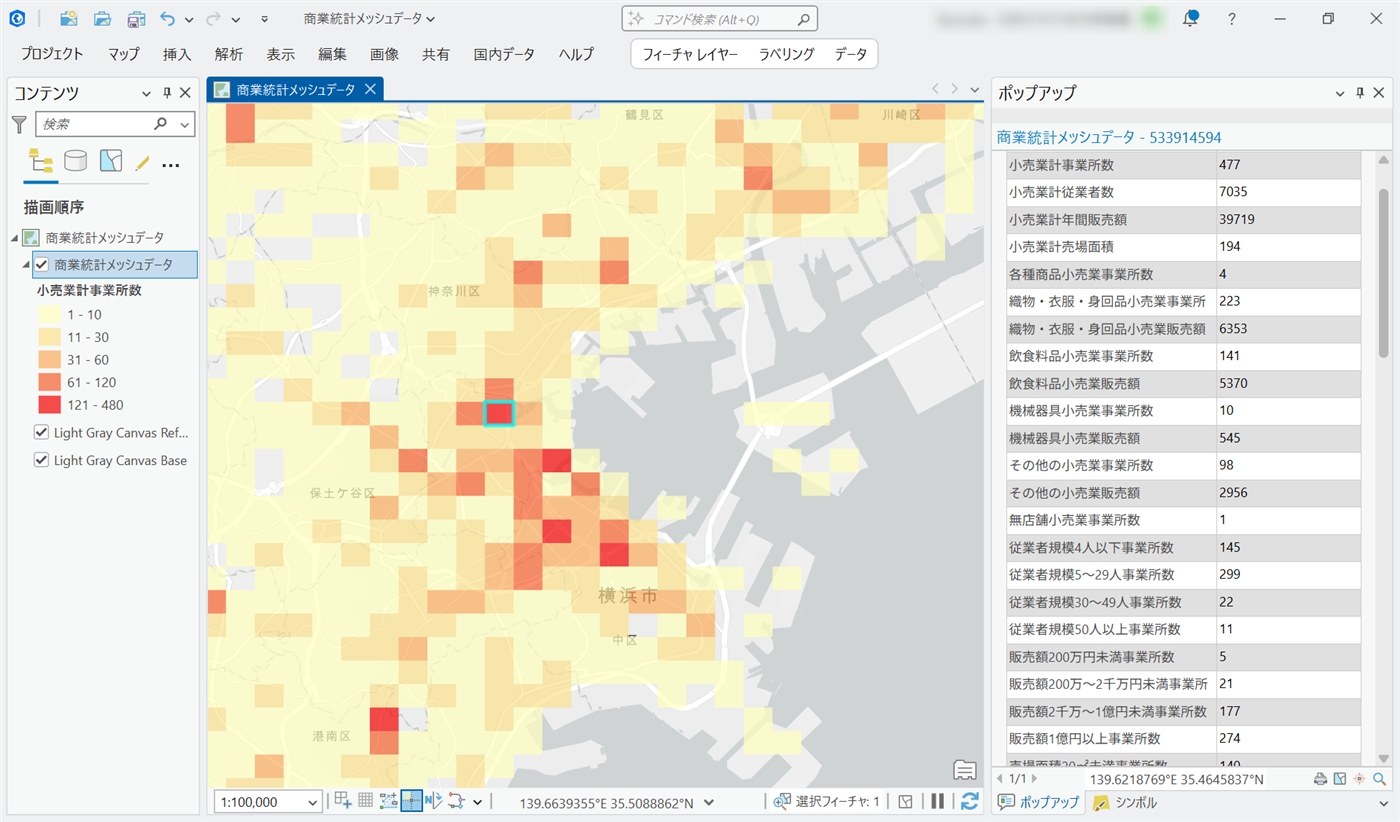Expand the coordinate display format dropdown
Image resolution: width=1400 pixels, height=822 pixels.
[709, 801]
